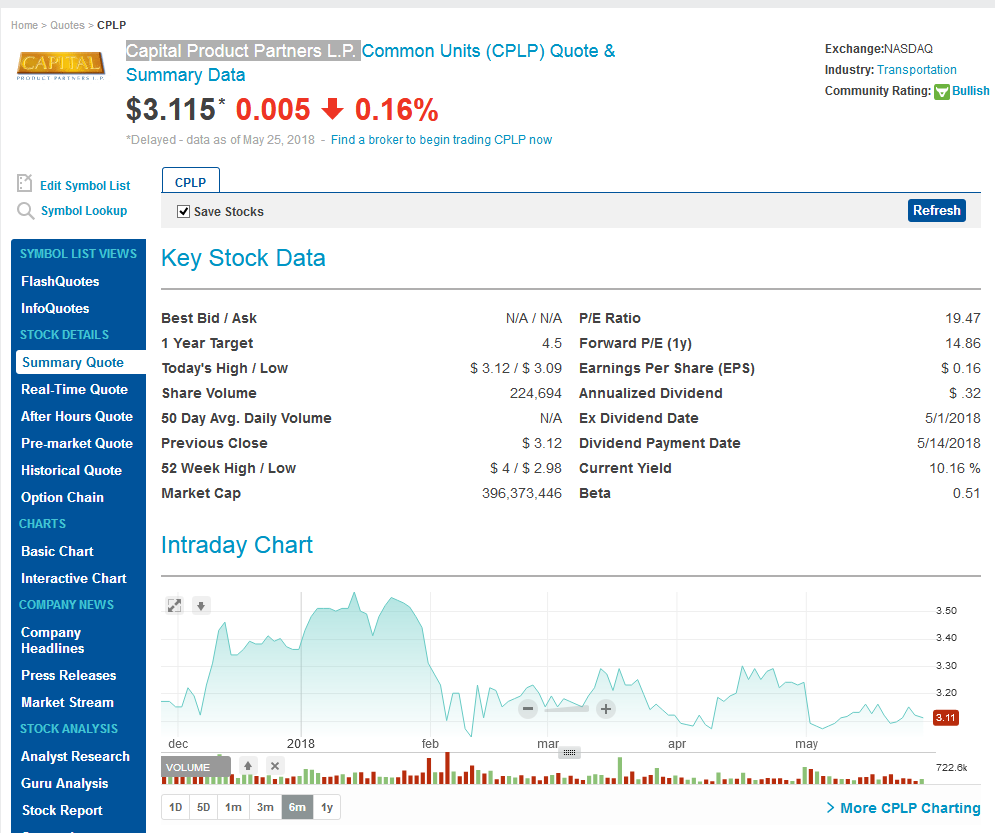The height and width of the screenshot is (833, 995).
Task: Open the Quotes breadcrumb link
Action: click(67, 25)
